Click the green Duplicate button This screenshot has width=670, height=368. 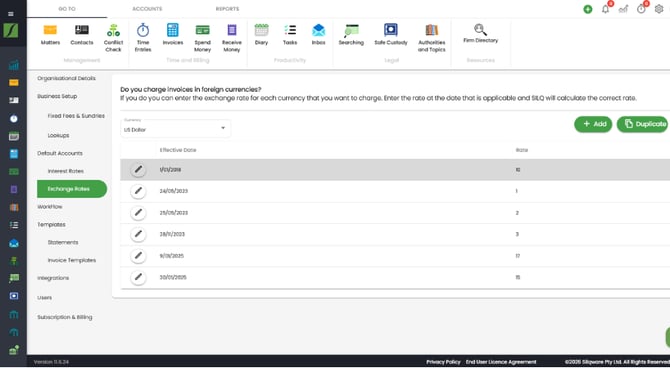(x=643, y=124)
